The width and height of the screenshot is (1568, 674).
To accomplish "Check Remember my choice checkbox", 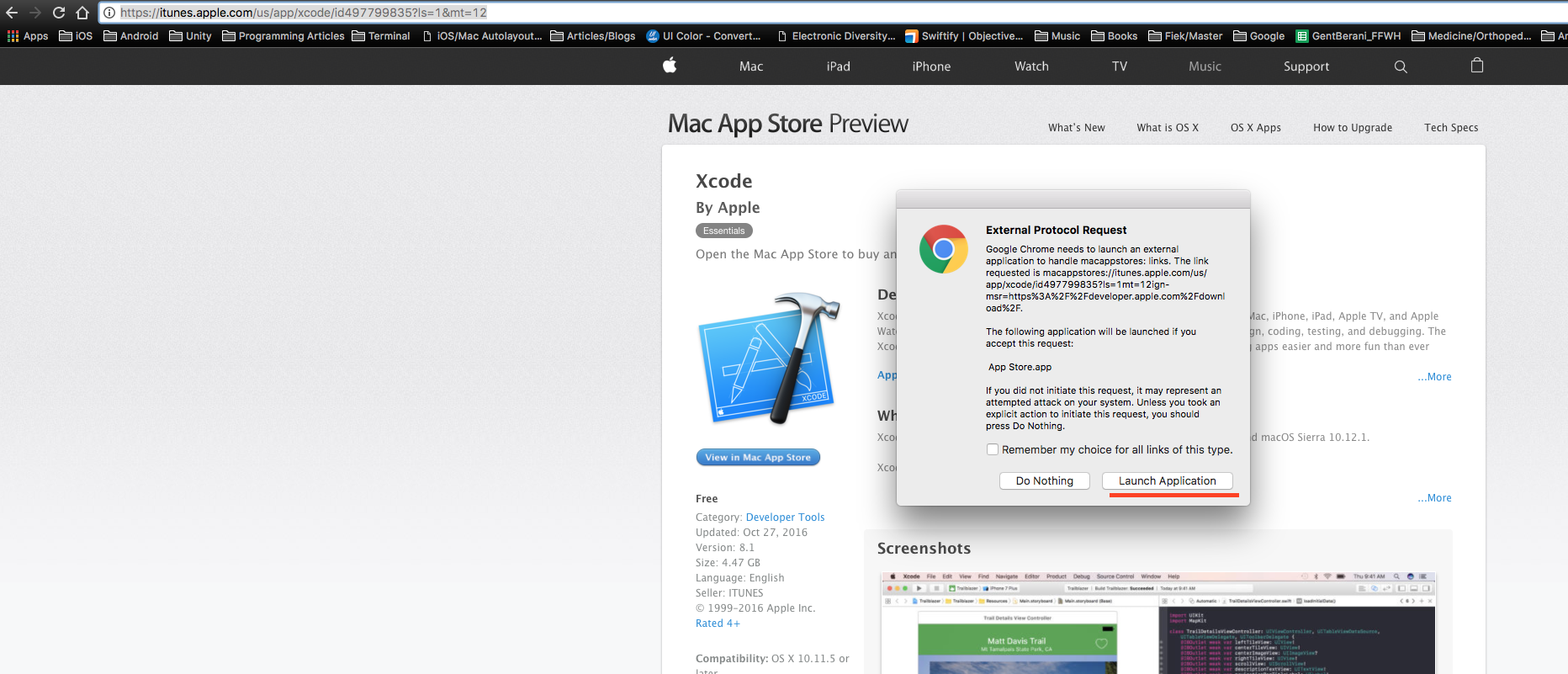I will point(993,449).
